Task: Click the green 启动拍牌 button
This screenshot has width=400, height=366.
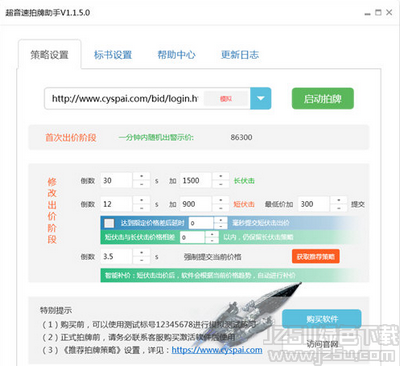Action: coord(323,98)
